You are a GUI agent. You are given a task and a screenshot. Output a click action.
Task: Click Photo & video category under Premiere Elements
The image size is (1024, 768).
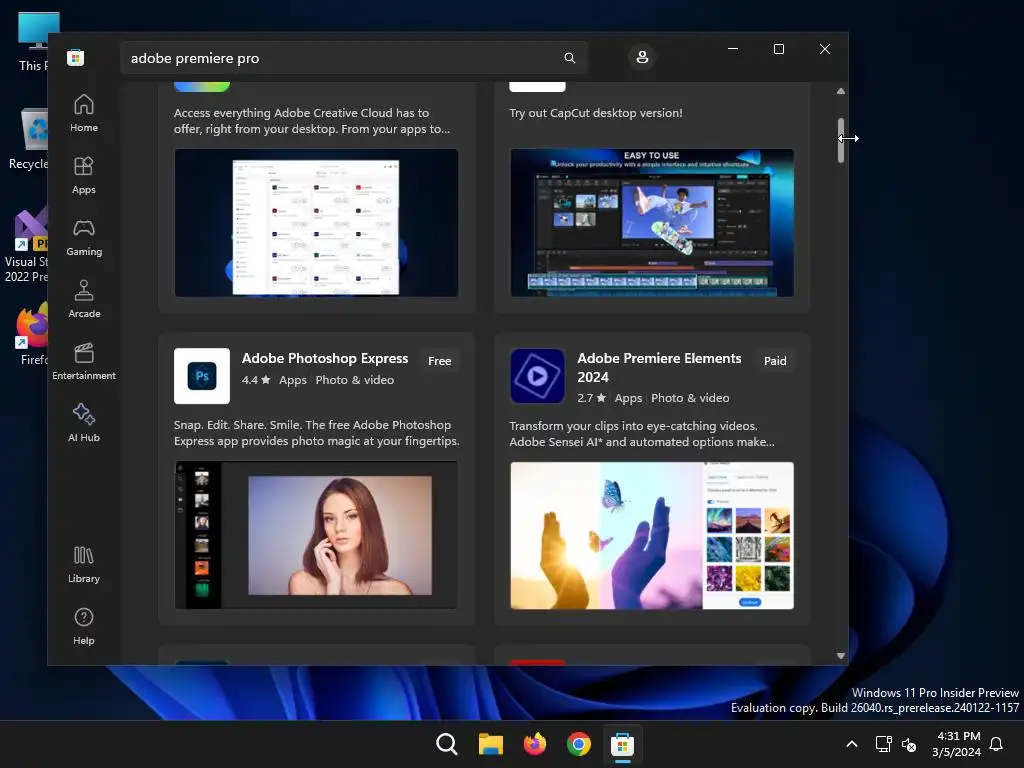690,398
